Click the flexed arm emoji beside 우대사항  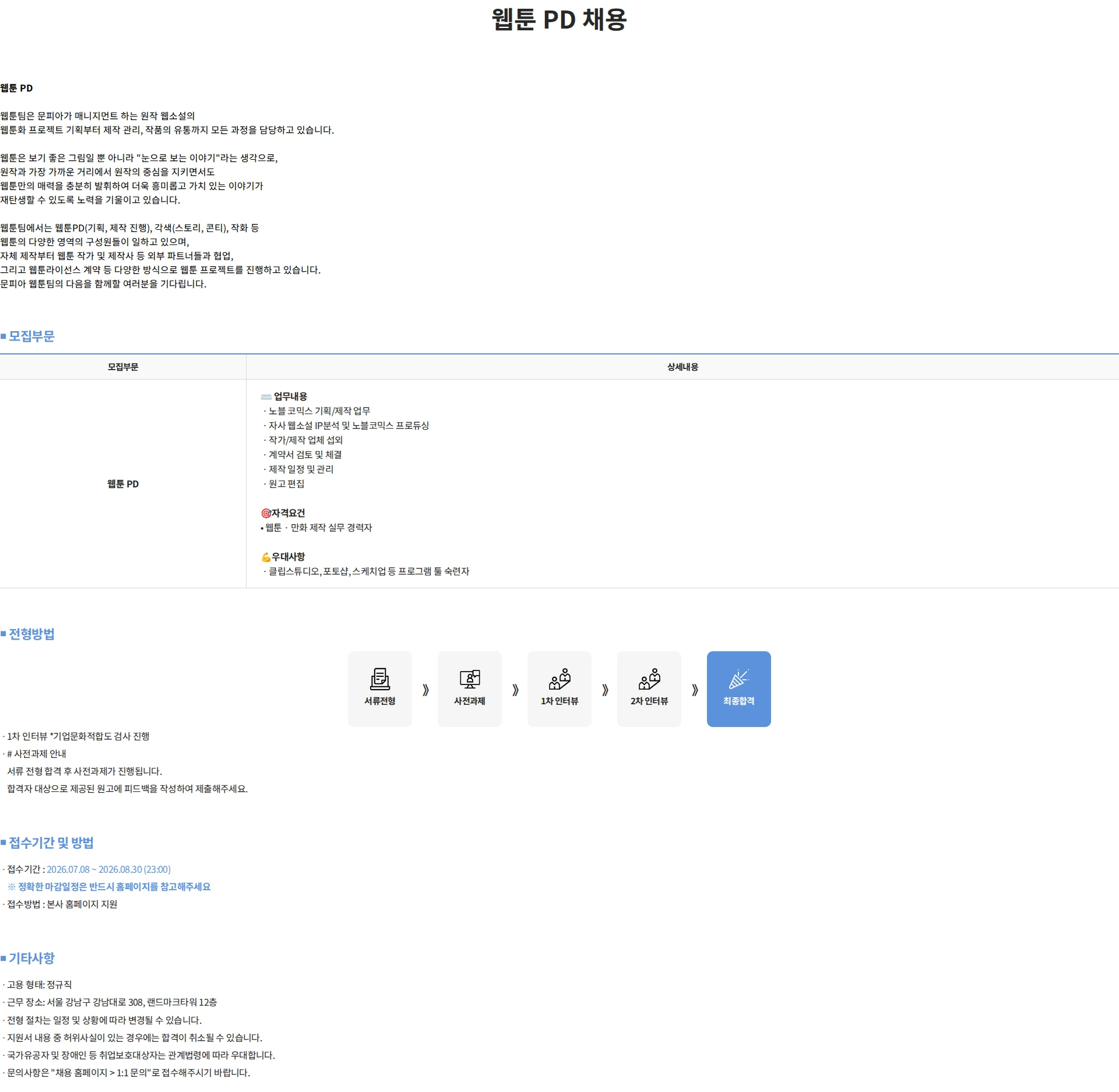266,557
